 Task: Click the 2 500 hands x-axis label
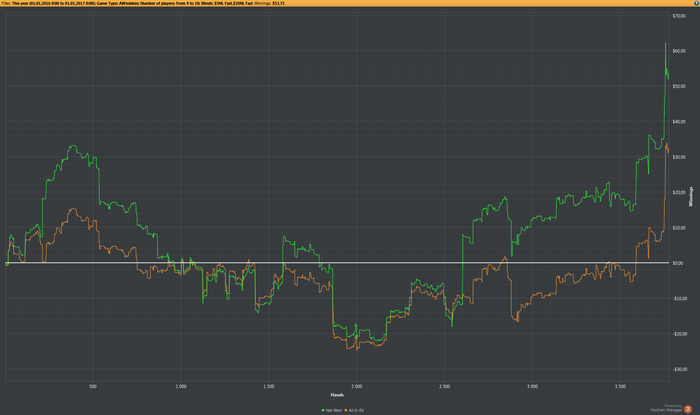click(444, 386)
